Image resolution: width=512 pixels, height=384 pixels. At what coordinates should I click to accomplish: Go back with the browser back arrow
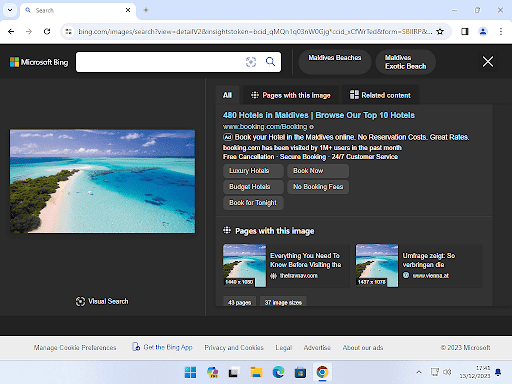11,32
